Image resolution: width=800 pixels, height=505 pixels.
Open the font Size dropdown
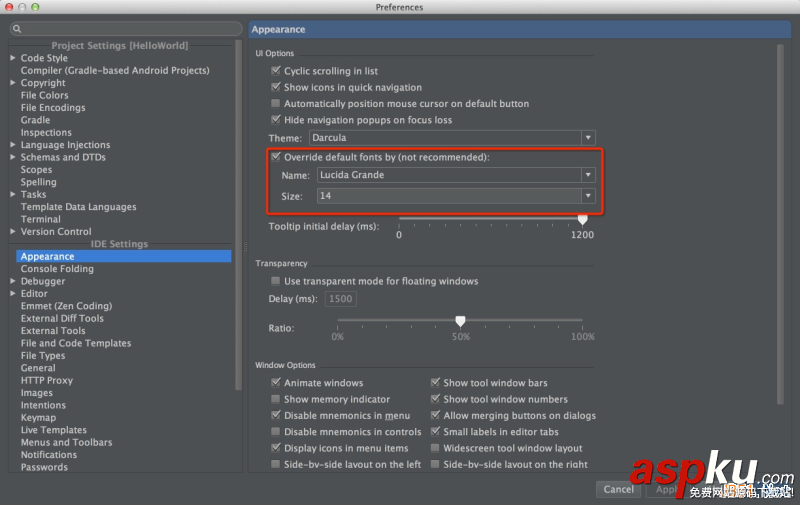pos(456,196)
